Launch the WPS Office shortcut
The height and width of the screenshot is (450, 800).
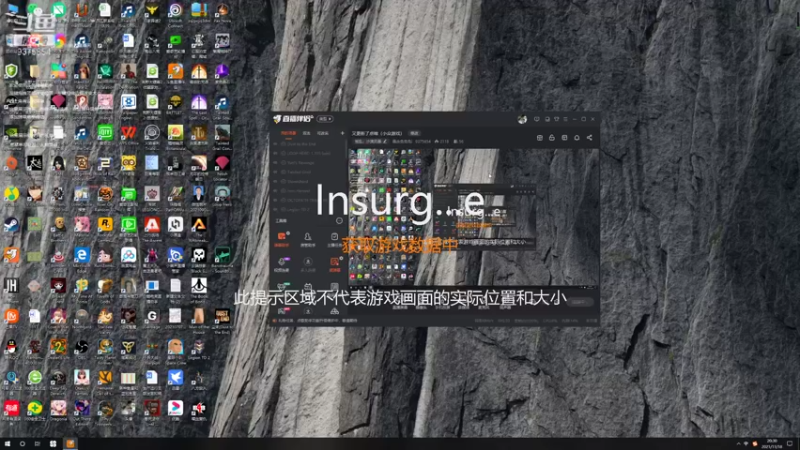click(129, 133)
